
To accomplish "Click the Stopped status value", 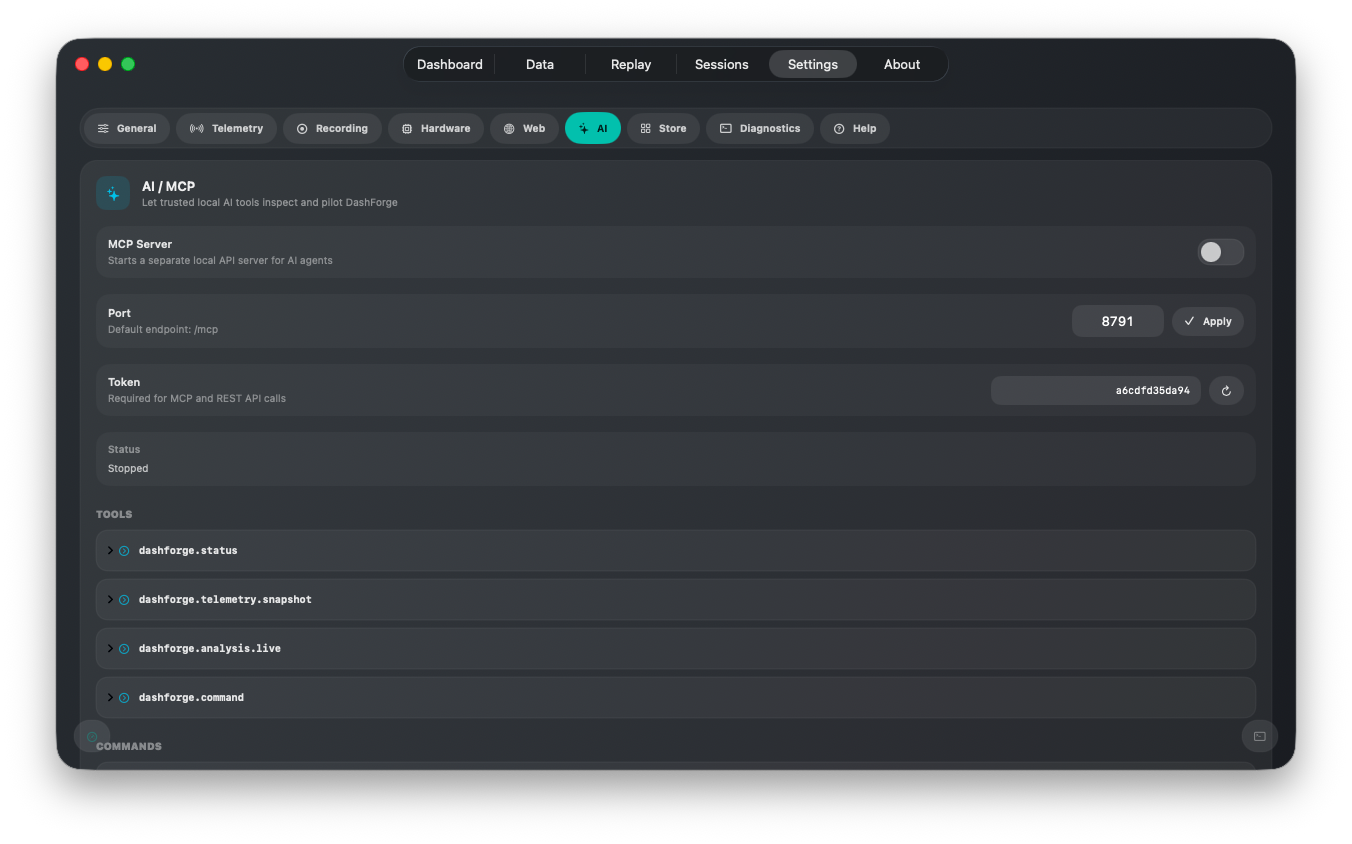I will [x=128, y=469].
